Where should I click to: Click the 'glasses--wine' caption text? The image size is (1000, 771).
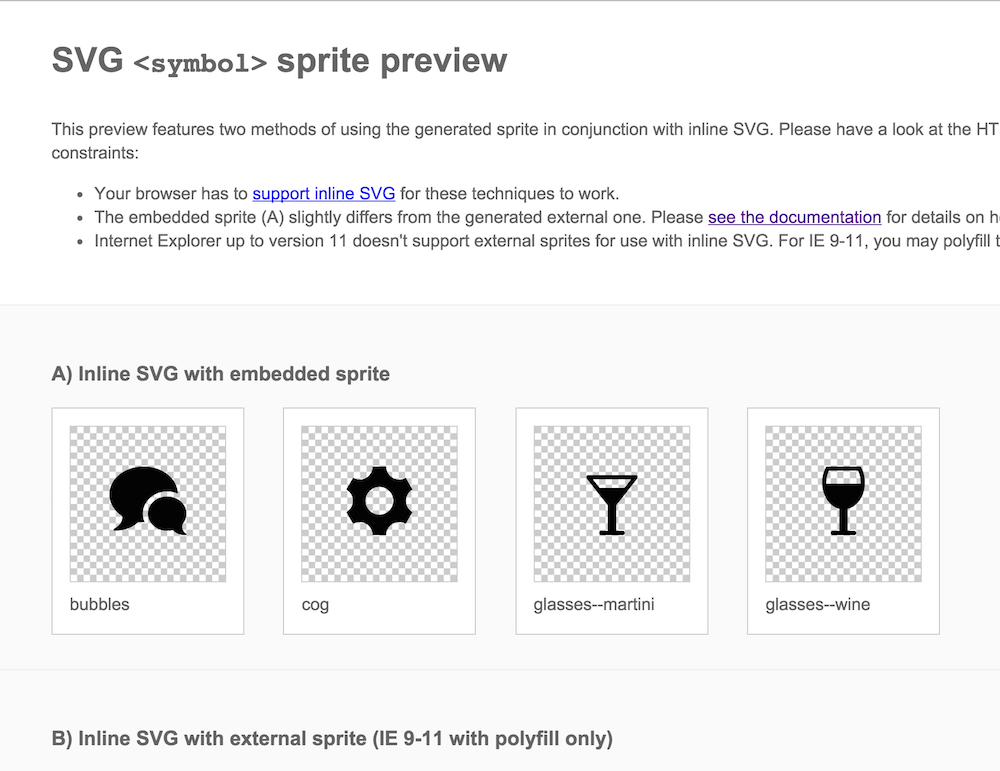818,604
